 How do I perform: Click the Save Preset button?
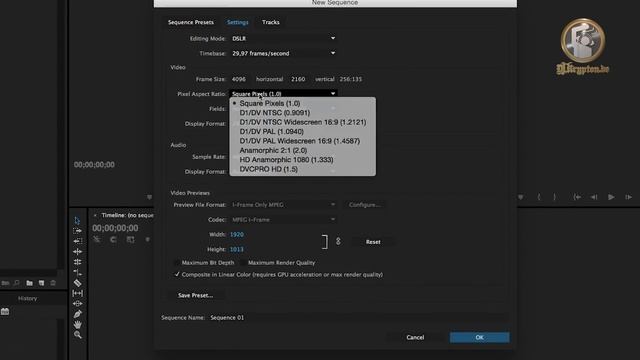(x=195, y=295)
